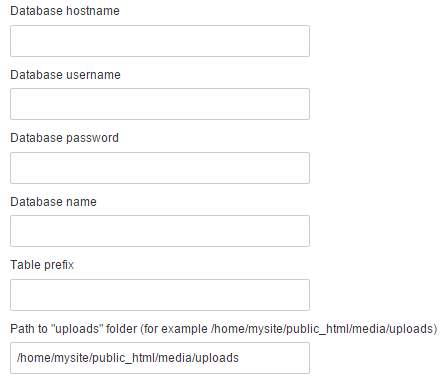Click the Database name text field
The image size is (445, 381).
click(160, 231)
